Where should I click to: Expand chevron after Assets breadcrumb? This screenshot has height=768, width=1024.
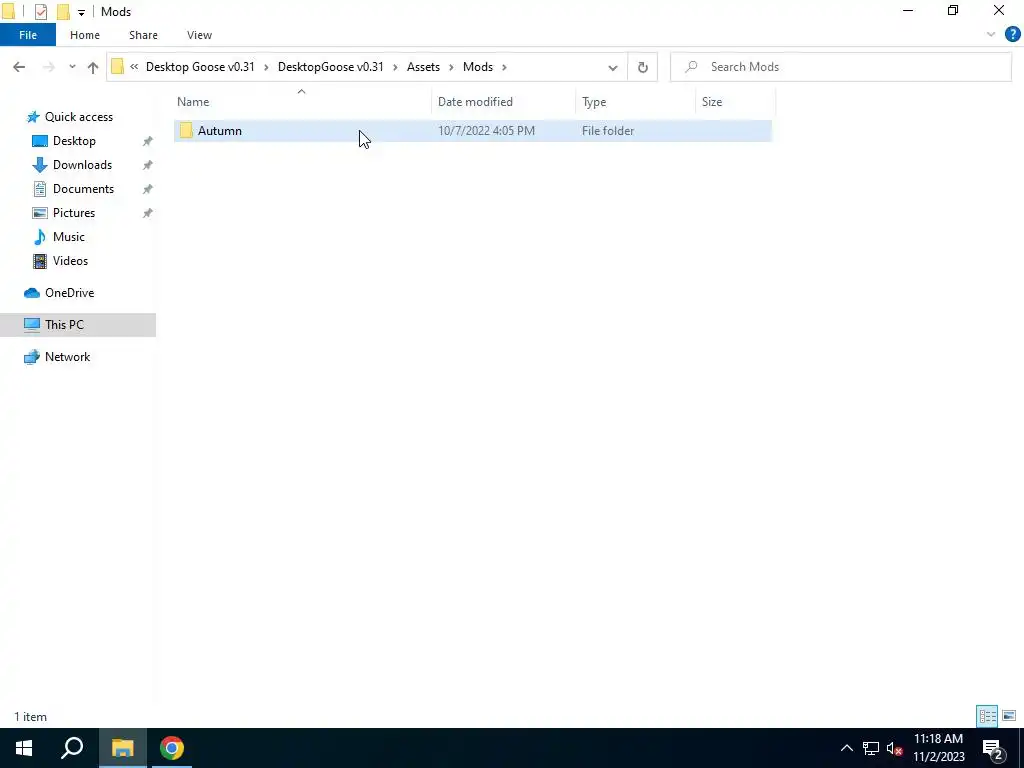(x=451, y=67)
